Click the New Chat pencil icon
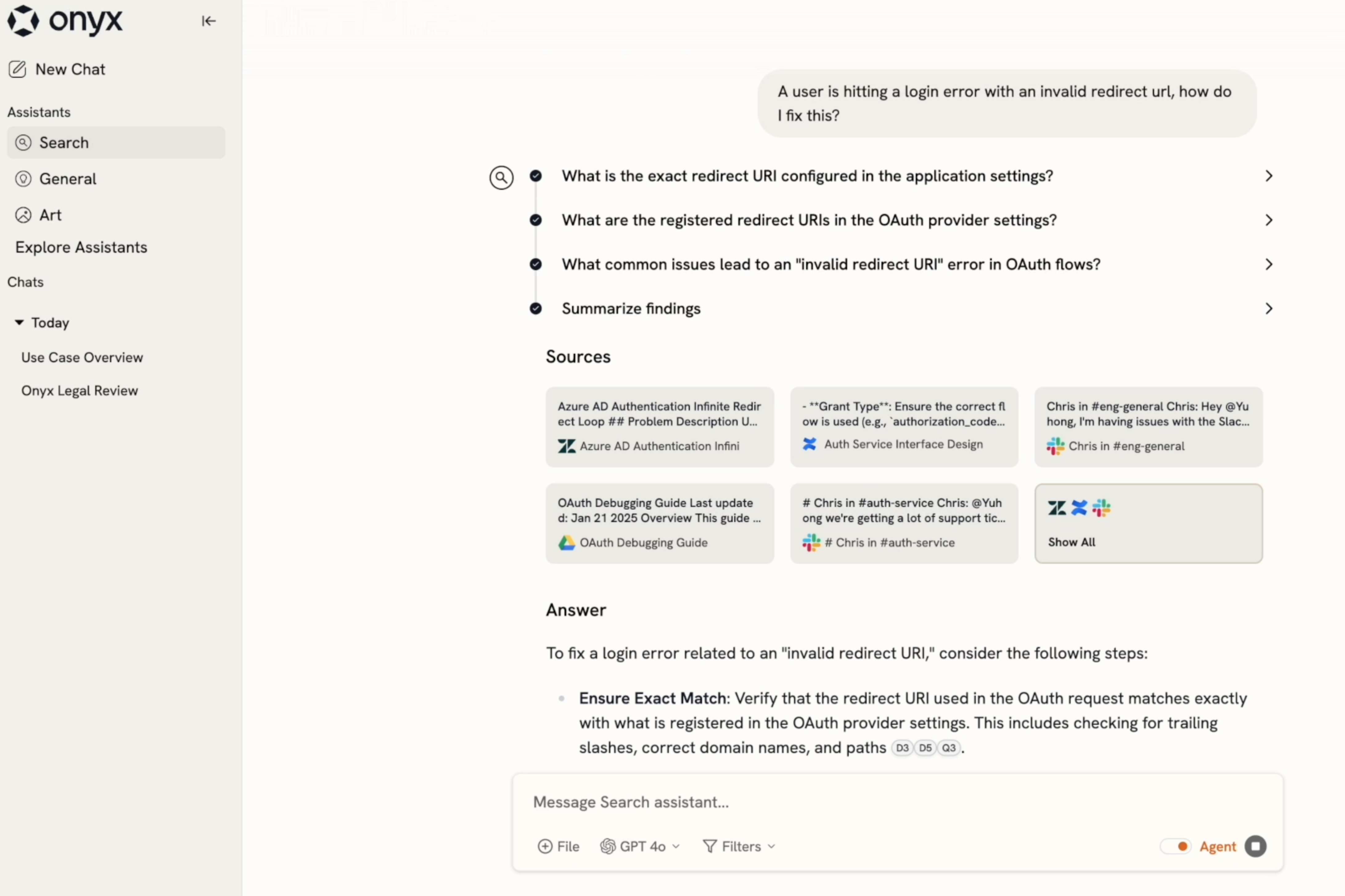Screen dimensions: 1345x896 point(18,69)
